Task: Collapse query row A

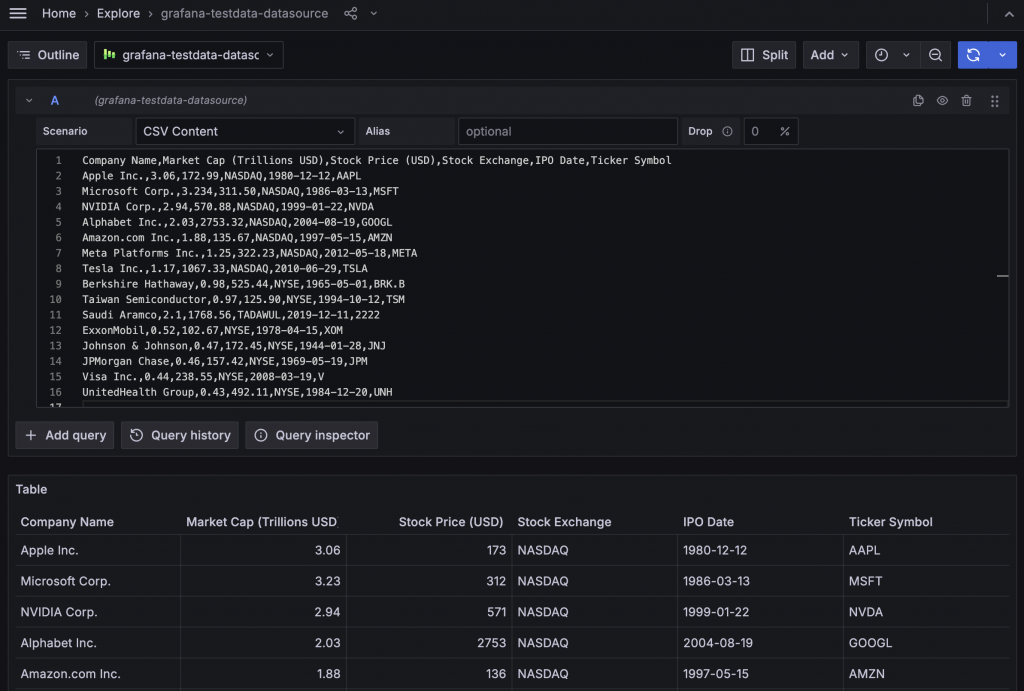Action: 29,101
